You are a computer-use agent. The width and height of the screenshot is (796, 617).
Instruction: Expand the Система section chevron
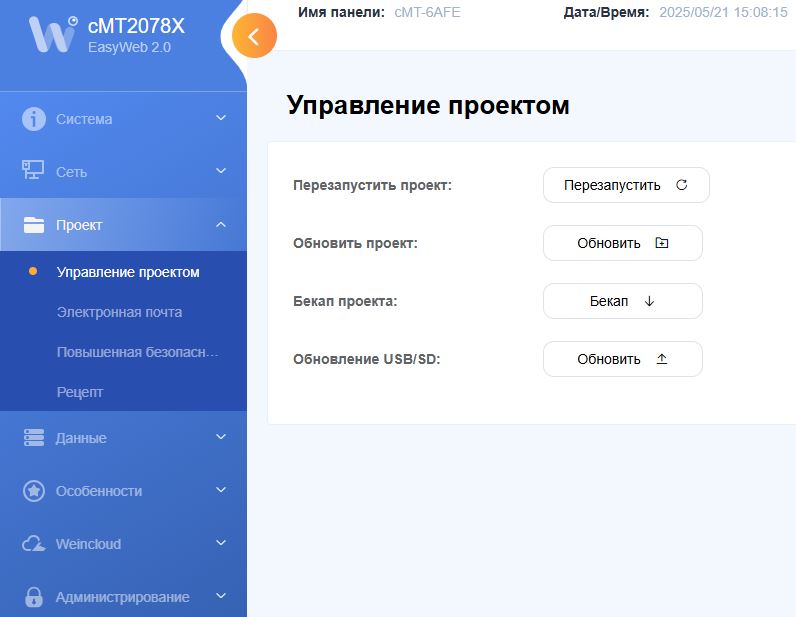pos(221,119)
